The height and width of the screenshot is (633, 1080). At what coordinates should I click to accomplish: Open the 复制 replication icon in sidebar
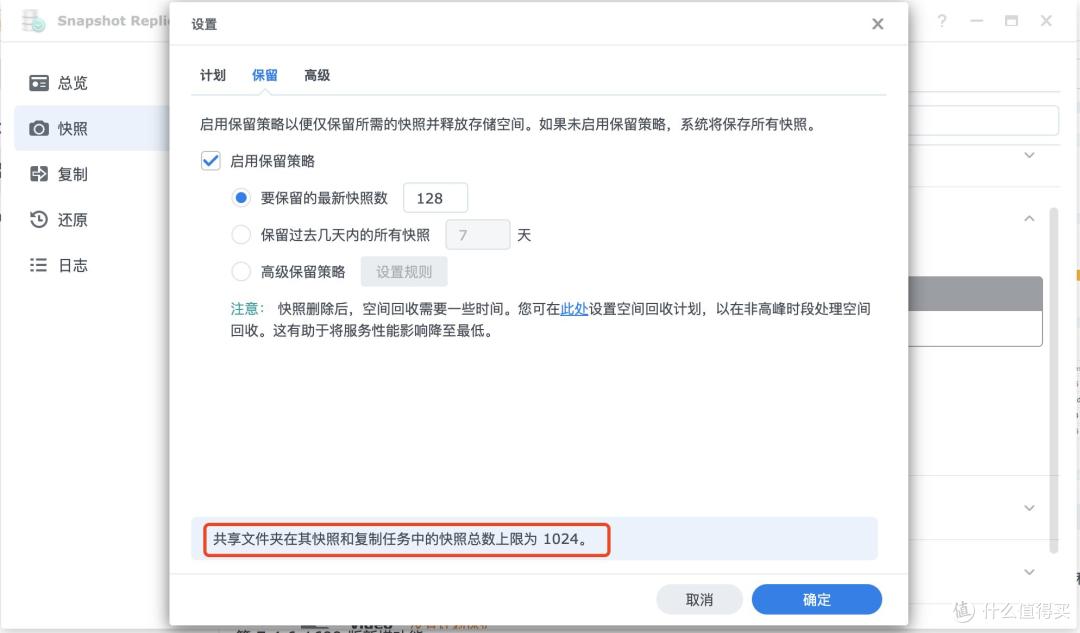(x=39, y=174)
